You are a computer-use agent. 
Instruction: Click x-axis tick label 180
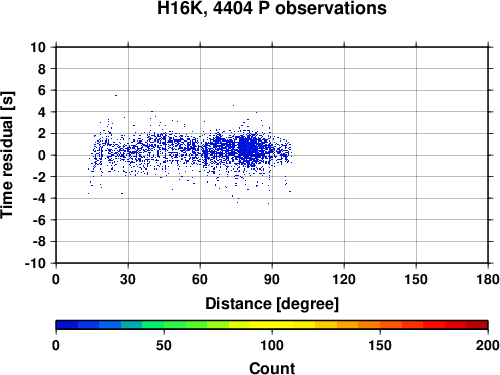point(488,279)
